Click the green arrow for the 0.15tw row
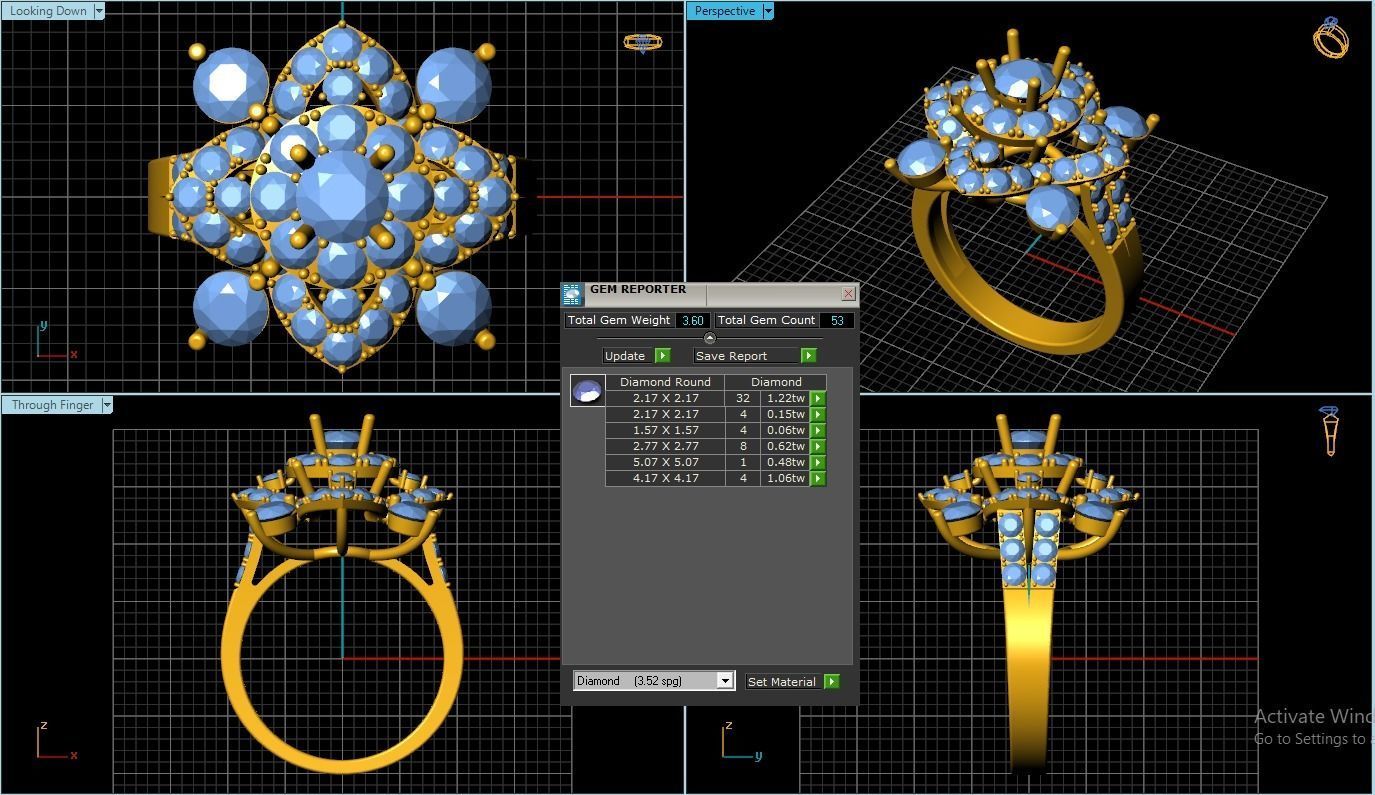The height and width of the screenshot is (795, 1375). (x=817, y=414)
